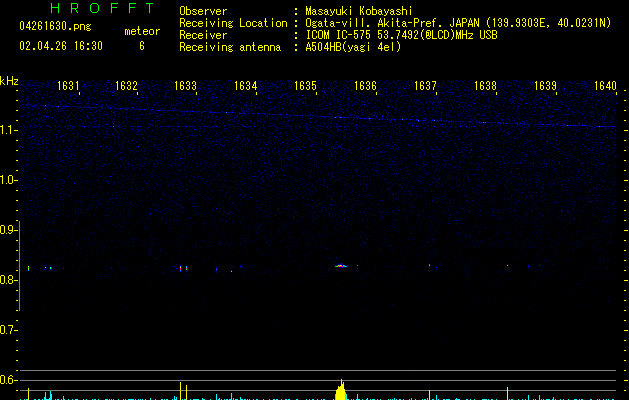Click time marker 1639
The image size is (629, 400).
pyautogui.click(x=546, y=86)
